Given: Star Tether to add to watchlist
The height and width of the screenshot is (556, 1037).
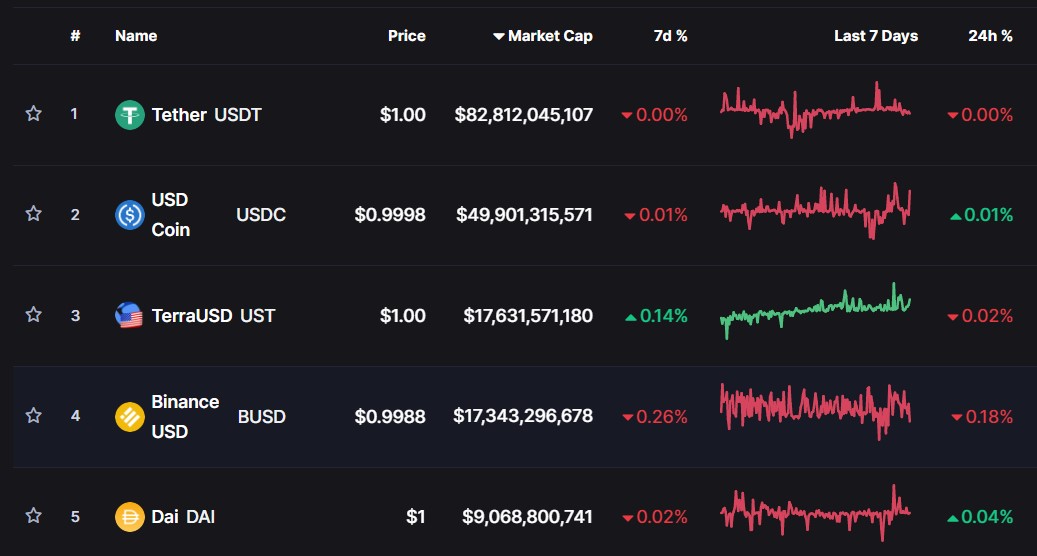Looking at the screenshot, I should tap(33, 114).
